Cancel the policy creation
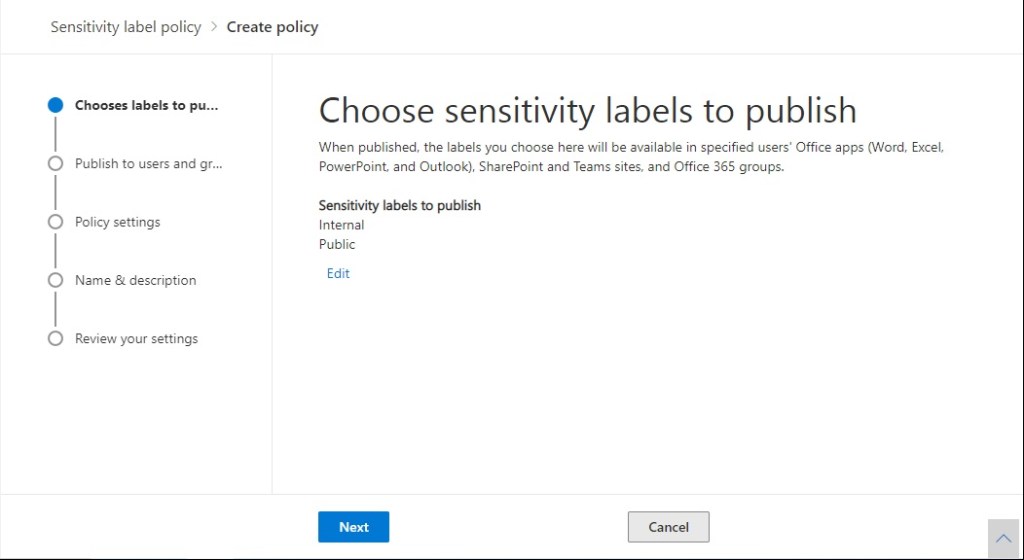This screenshot has height=560, width=1024. tap(668, 527)
